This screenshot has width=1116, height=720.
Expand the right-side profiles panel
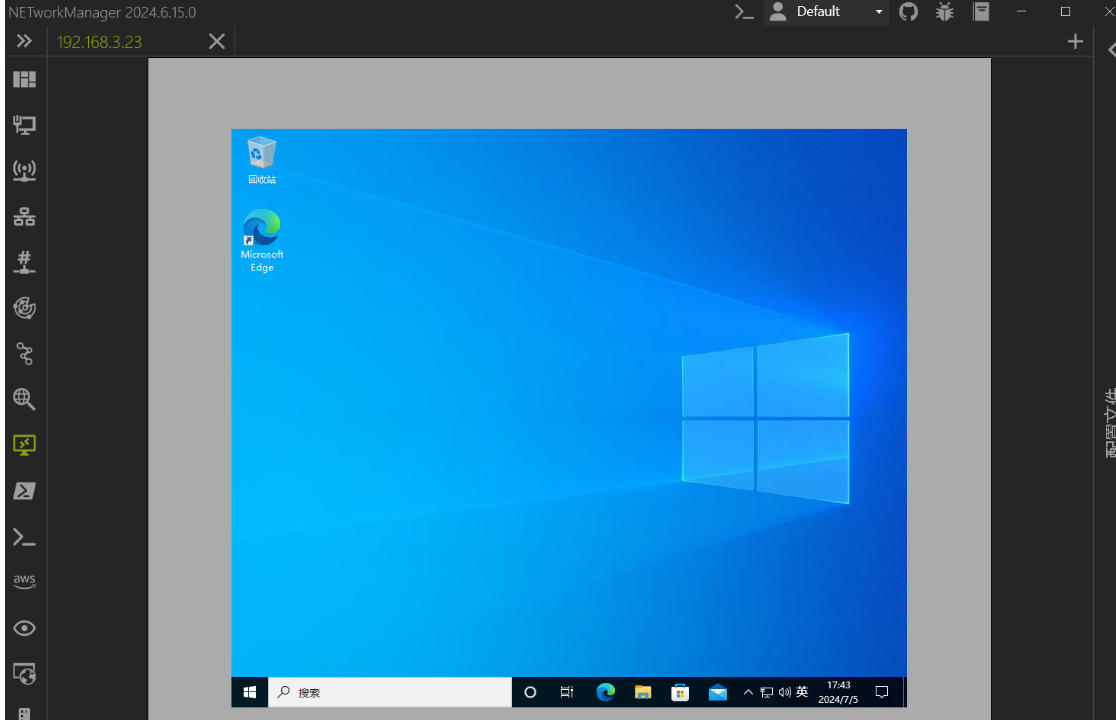pos(1110,50)
